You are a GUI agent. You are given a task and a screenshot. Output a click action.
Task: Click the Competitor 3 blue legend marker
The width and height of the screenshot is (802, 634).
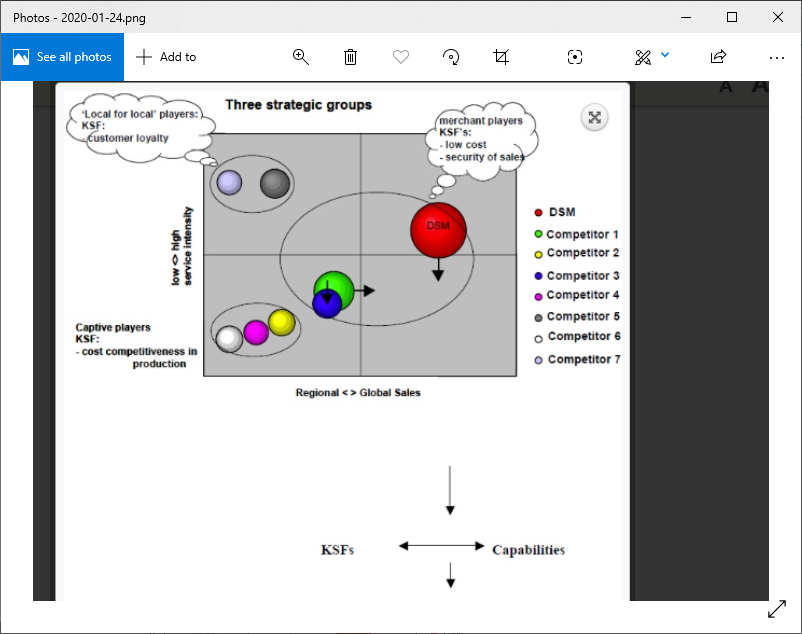pyautogui.click(x=538, y=276)
